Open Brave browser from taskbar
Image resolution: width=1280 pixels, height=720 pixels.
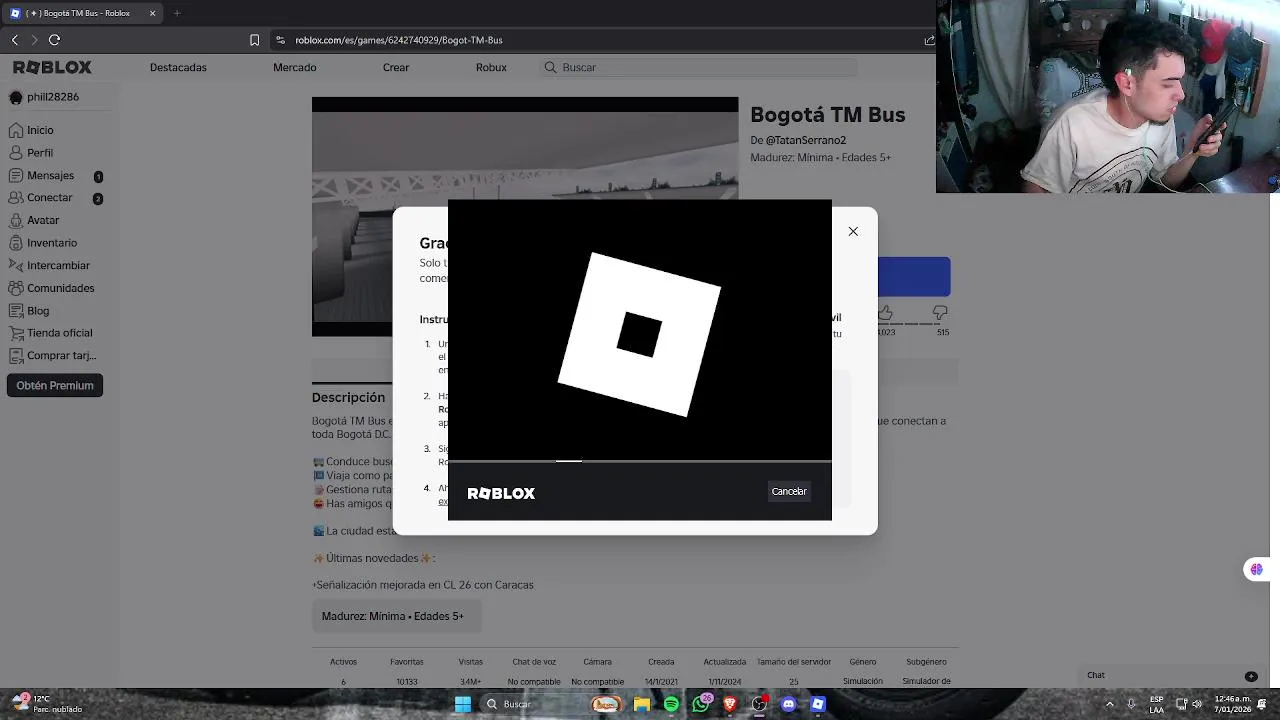730,704
